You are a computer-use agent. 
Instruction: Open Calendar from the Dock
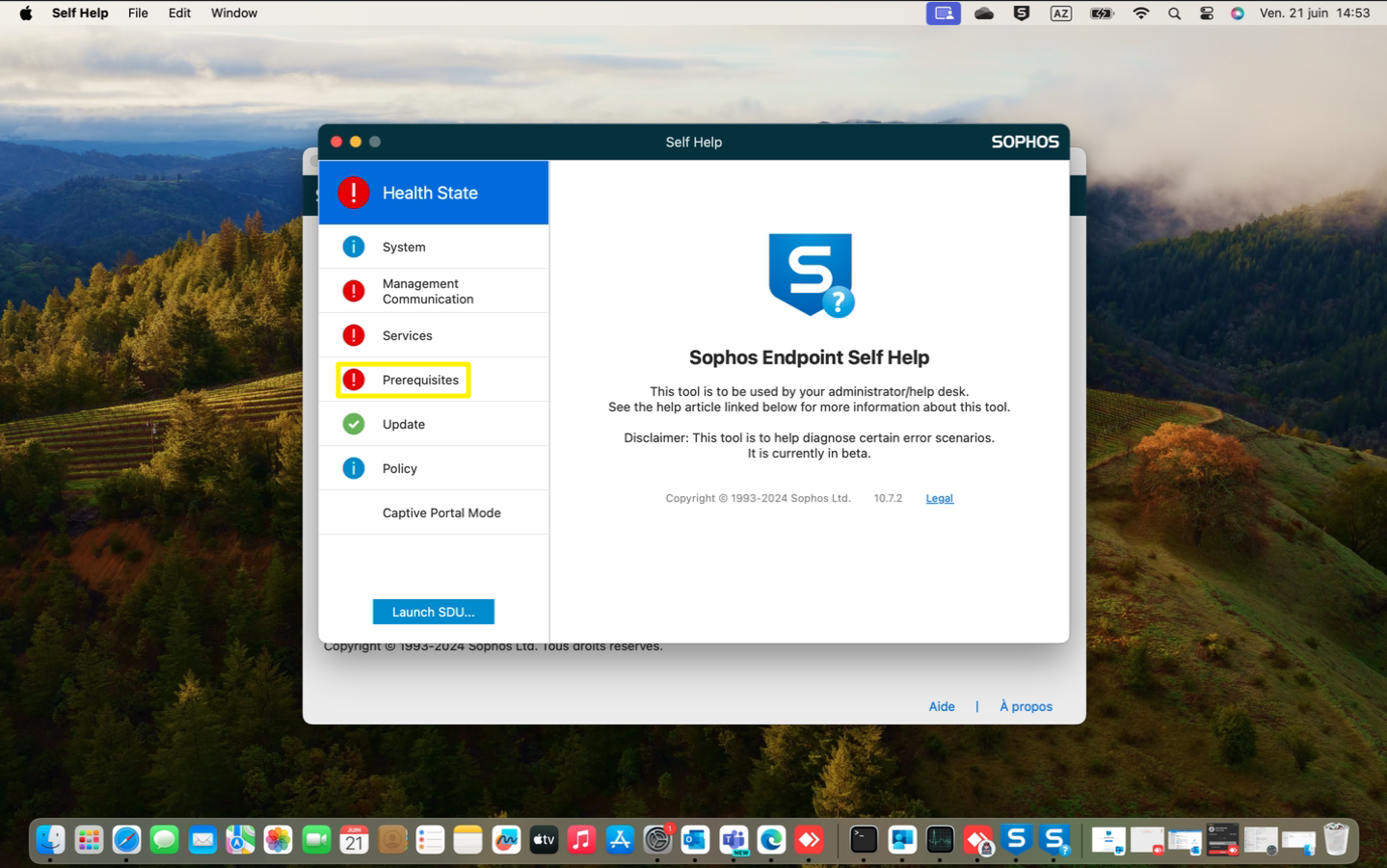click(x=354, y=840)
